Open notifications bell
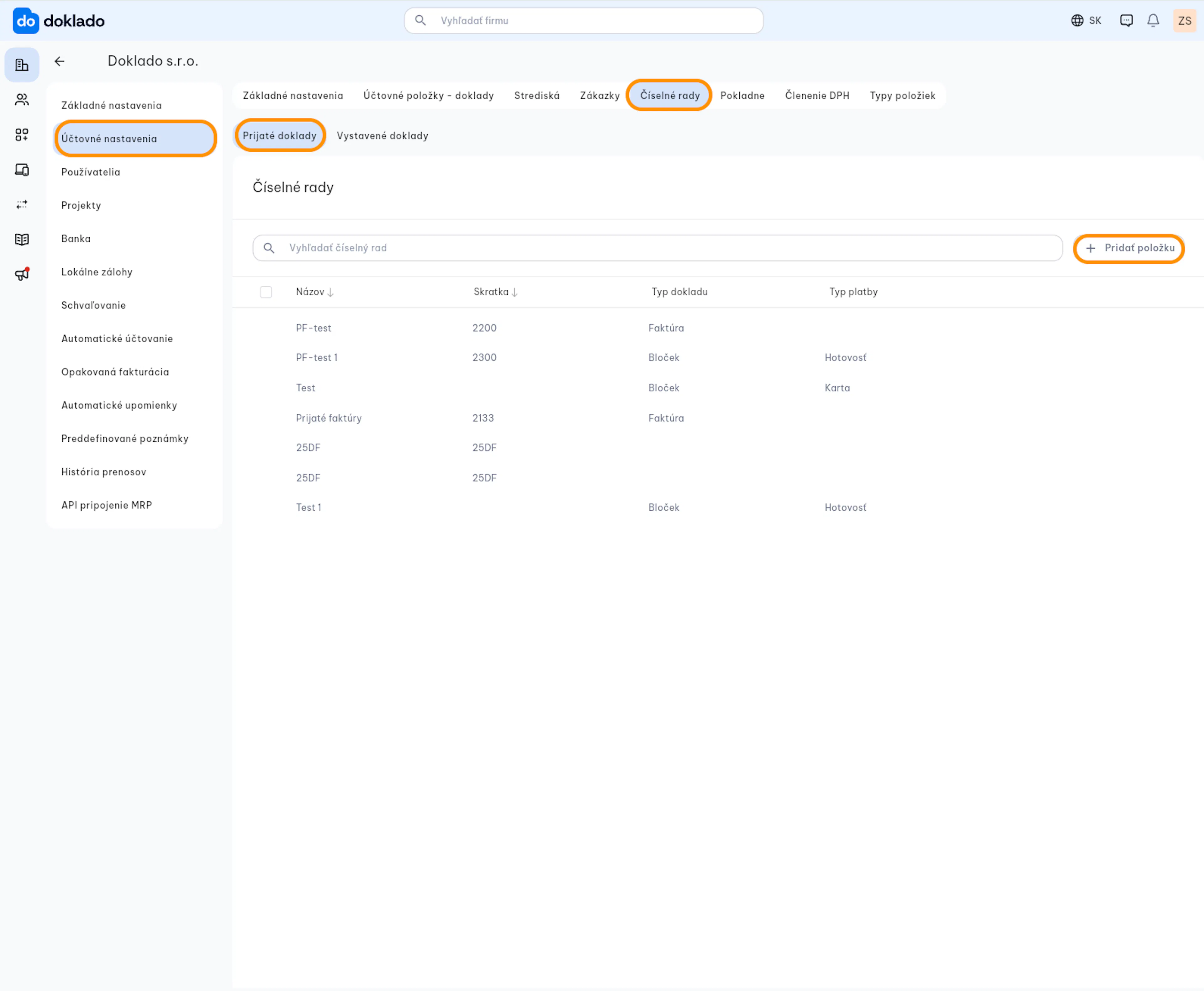This screenshot has height=991, width=1204. [1153, 21]
